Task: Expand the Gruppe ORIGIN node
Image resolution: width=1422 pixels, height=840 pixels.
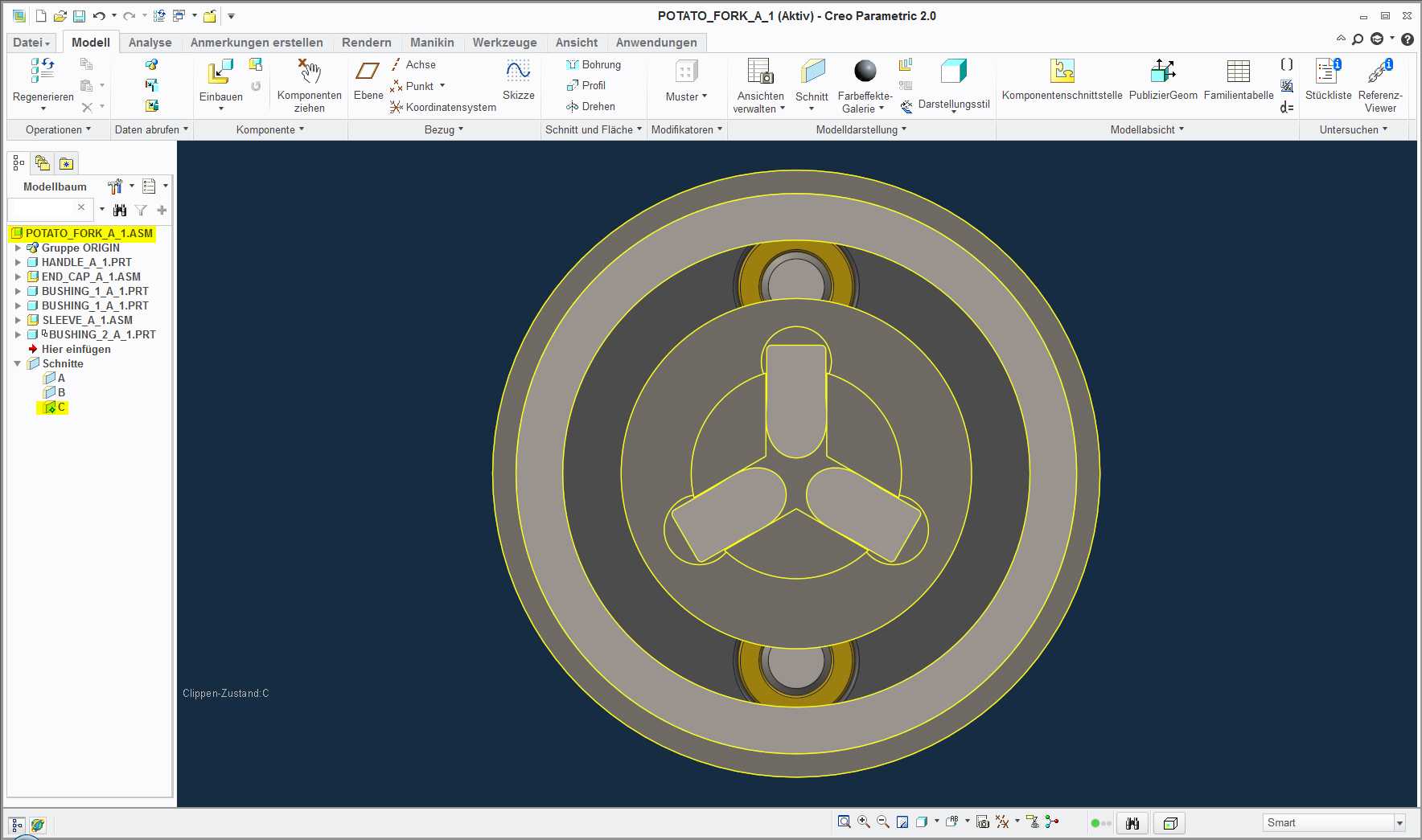Action: click(18, 248)
